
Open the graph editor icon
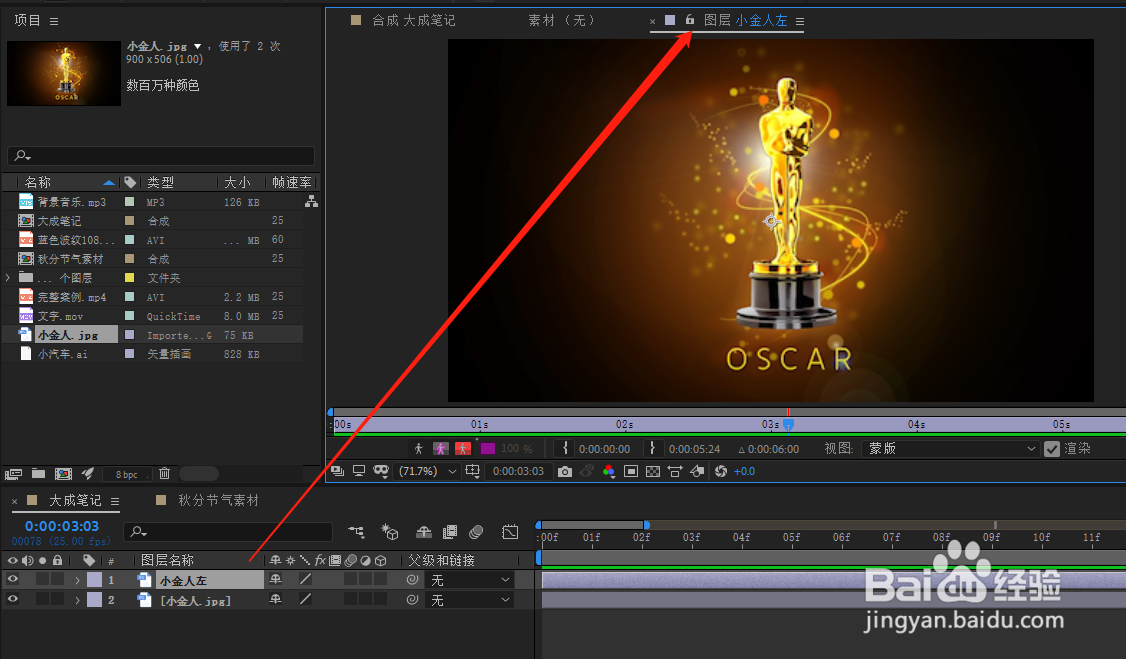click(510, 532)
